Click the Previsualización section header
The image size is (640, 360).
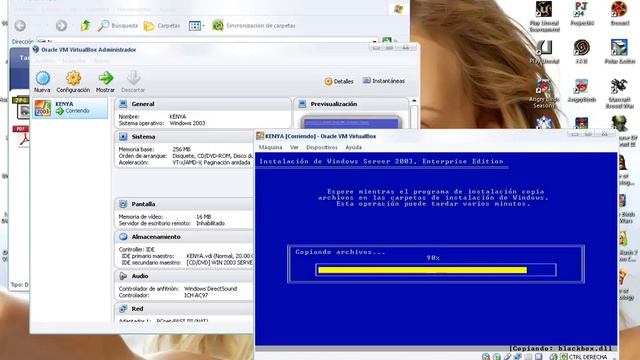(351, 104)
